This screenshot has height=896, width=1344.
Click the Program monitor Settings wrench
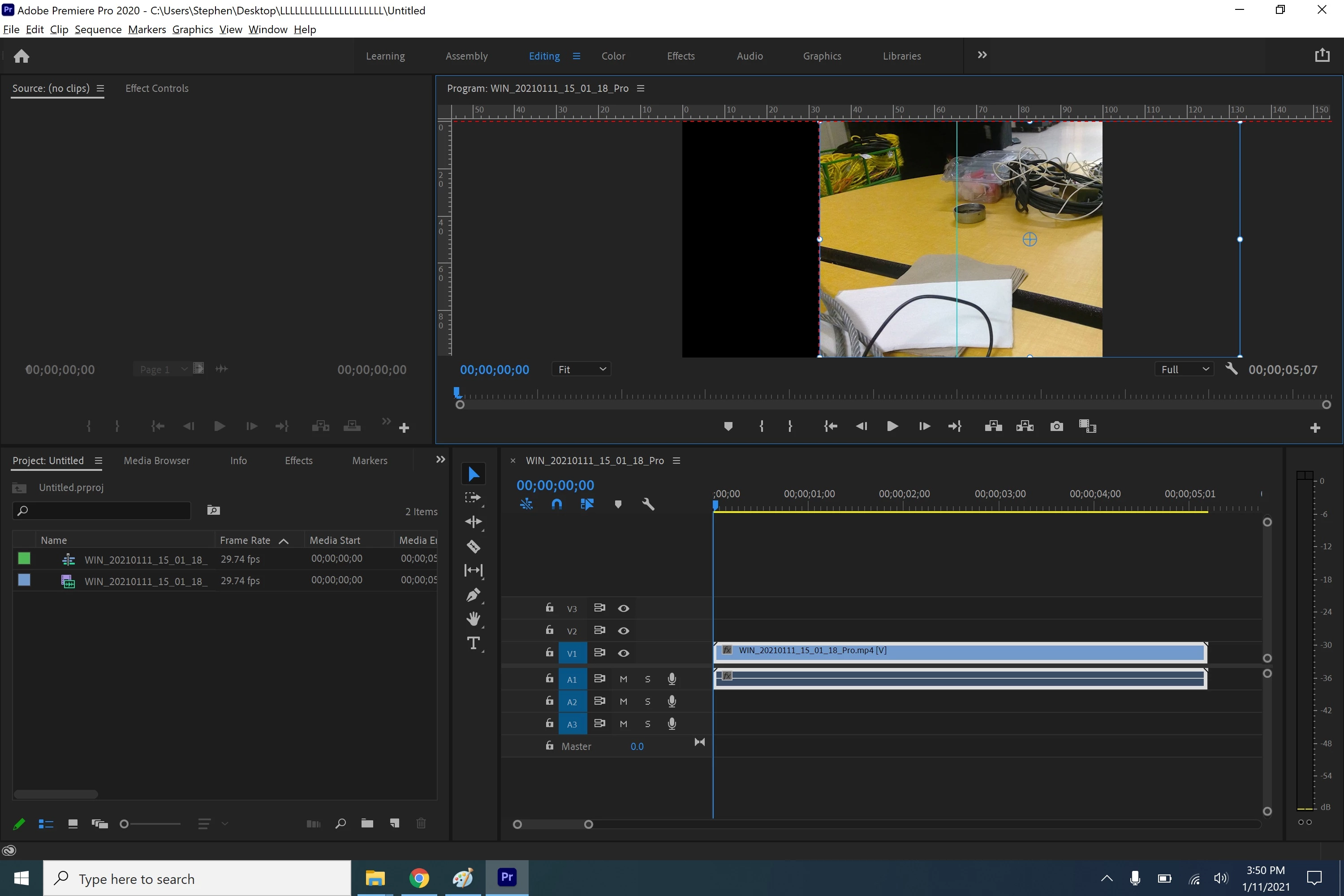coord(1232,369)
